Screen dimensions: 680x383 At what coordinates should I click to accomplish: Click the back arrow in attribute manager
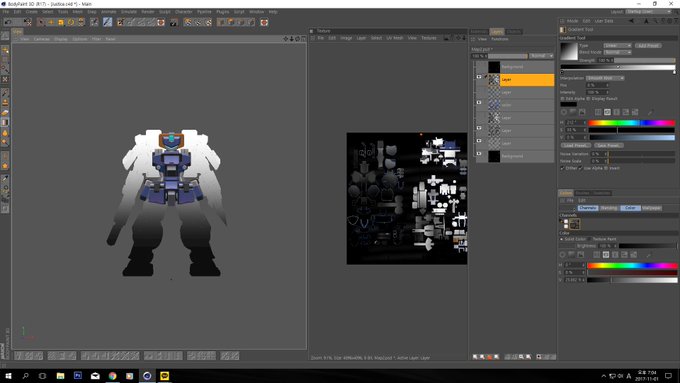point(631,21)
